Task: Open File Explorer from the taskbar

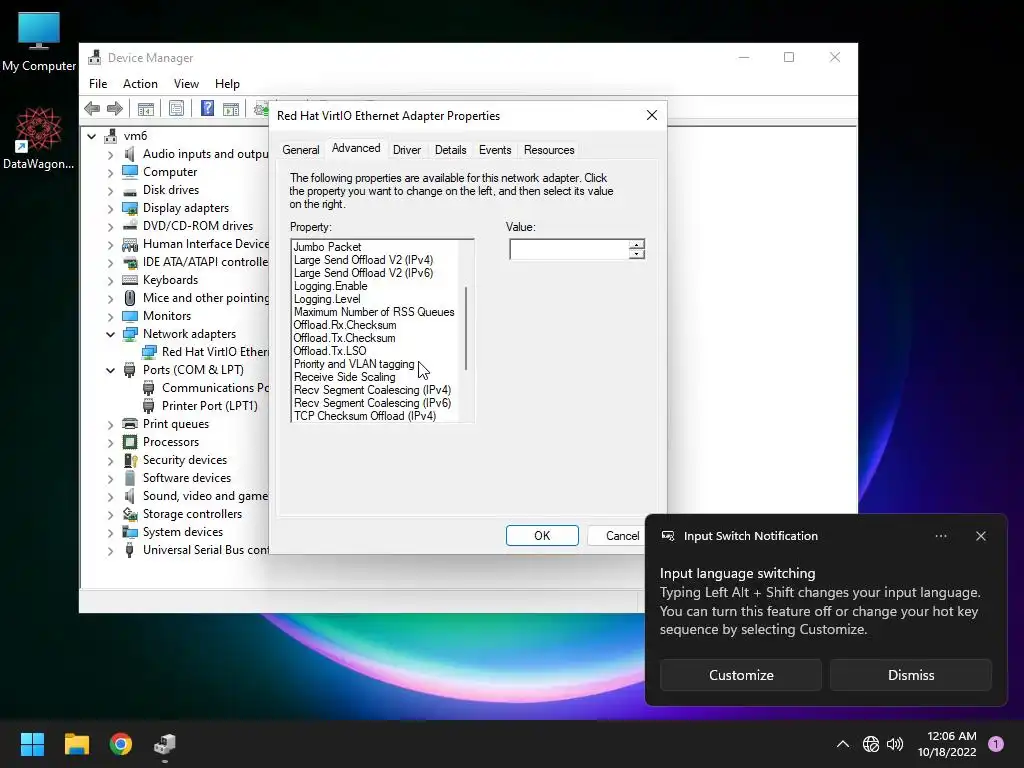Action: pyautogui.click(x=76, y=744)
